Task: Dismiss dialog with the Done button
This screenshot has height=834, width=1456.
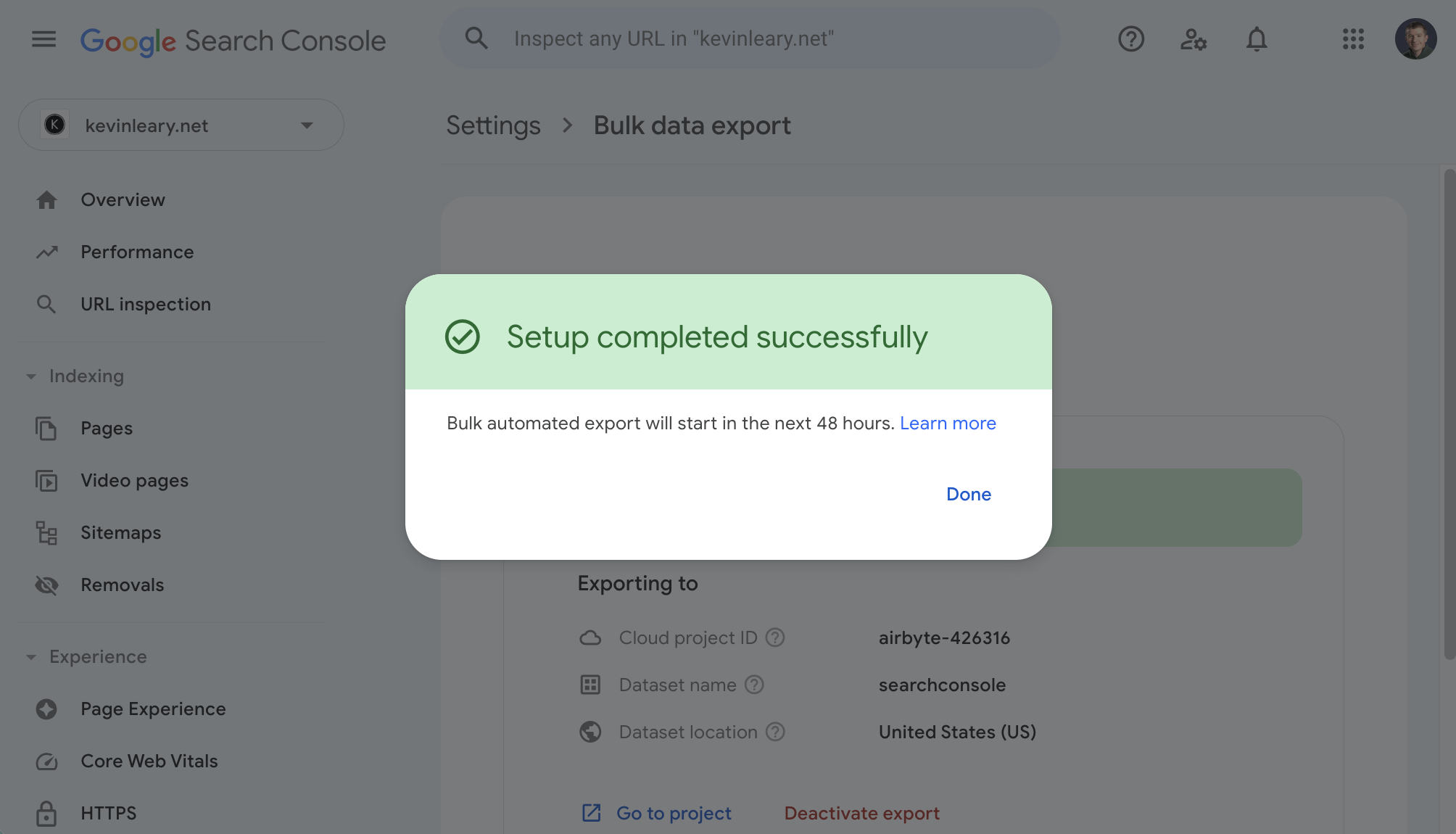Action: pos(968,494)
